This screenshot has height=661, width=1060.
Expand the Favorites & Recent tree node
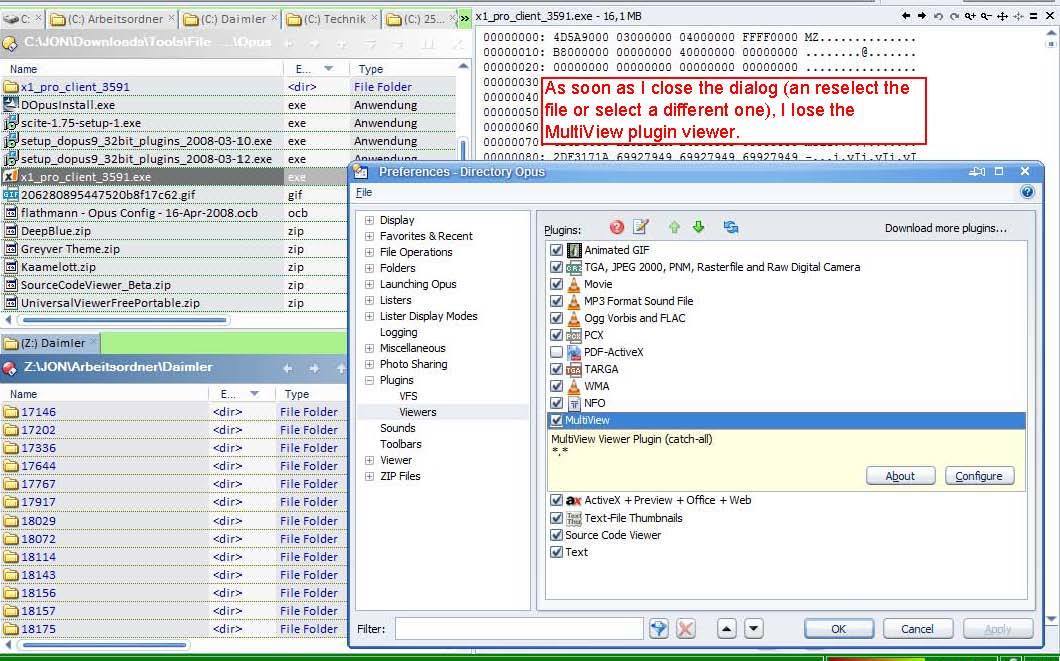click(x=369, y=236)
